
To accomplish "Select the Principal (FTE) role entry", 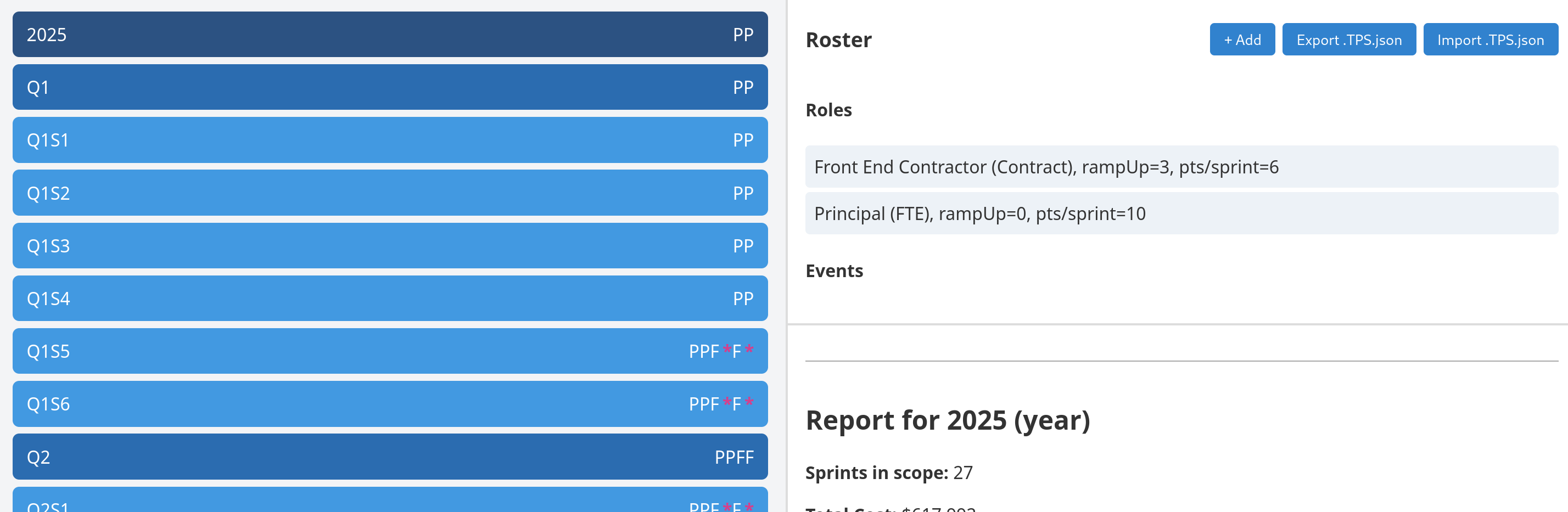I will click(1181, 213).
